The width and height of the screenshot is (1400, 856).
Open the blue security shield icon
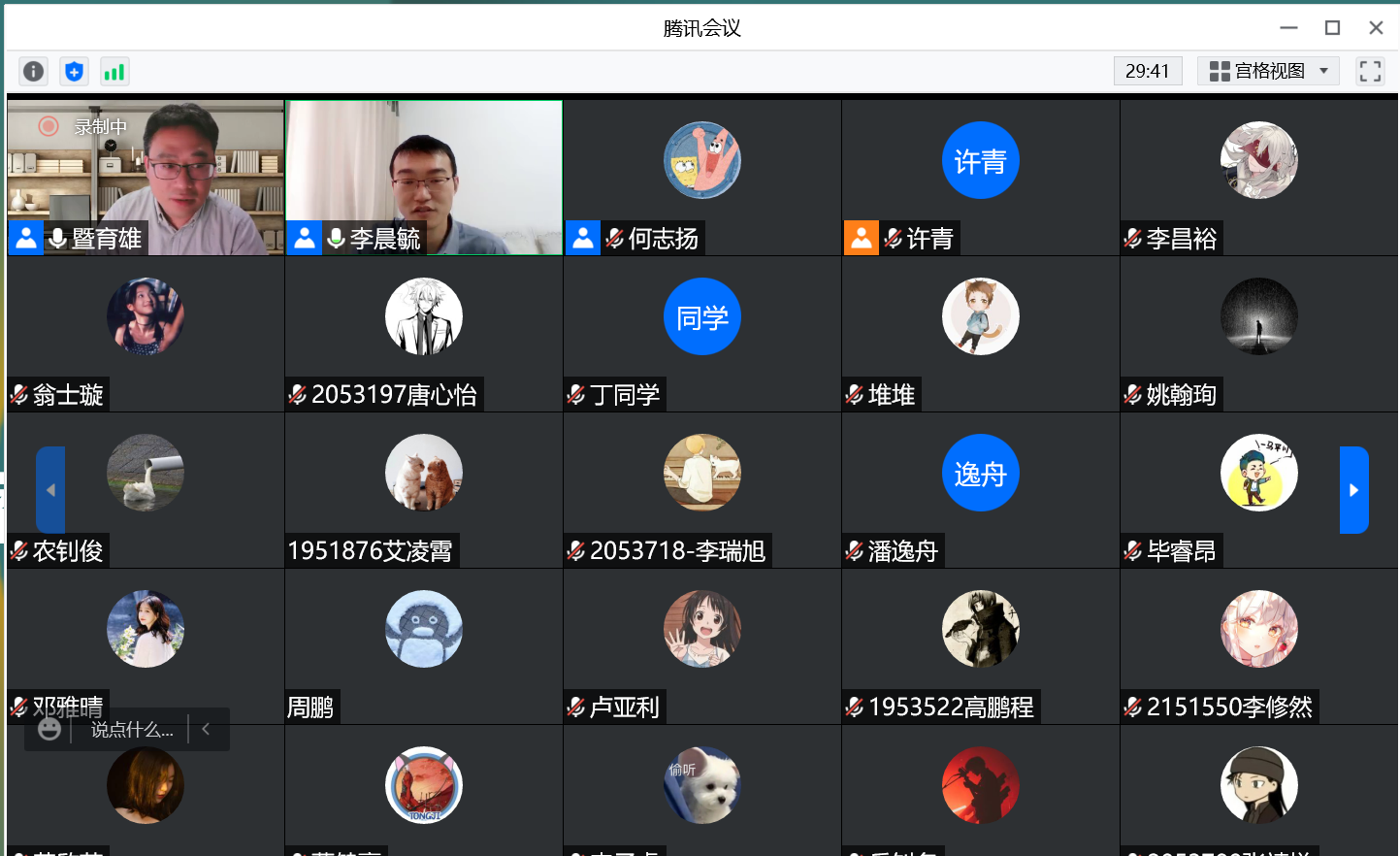click(74, 71)
